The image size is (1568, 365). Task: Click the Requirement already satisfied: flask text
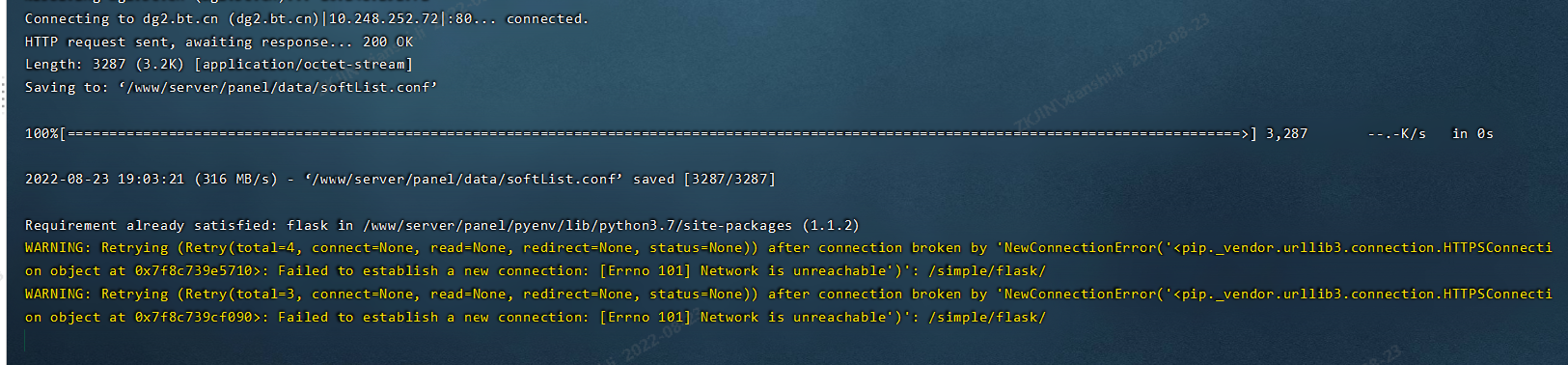pyautogui.click(x=177, y=226)
